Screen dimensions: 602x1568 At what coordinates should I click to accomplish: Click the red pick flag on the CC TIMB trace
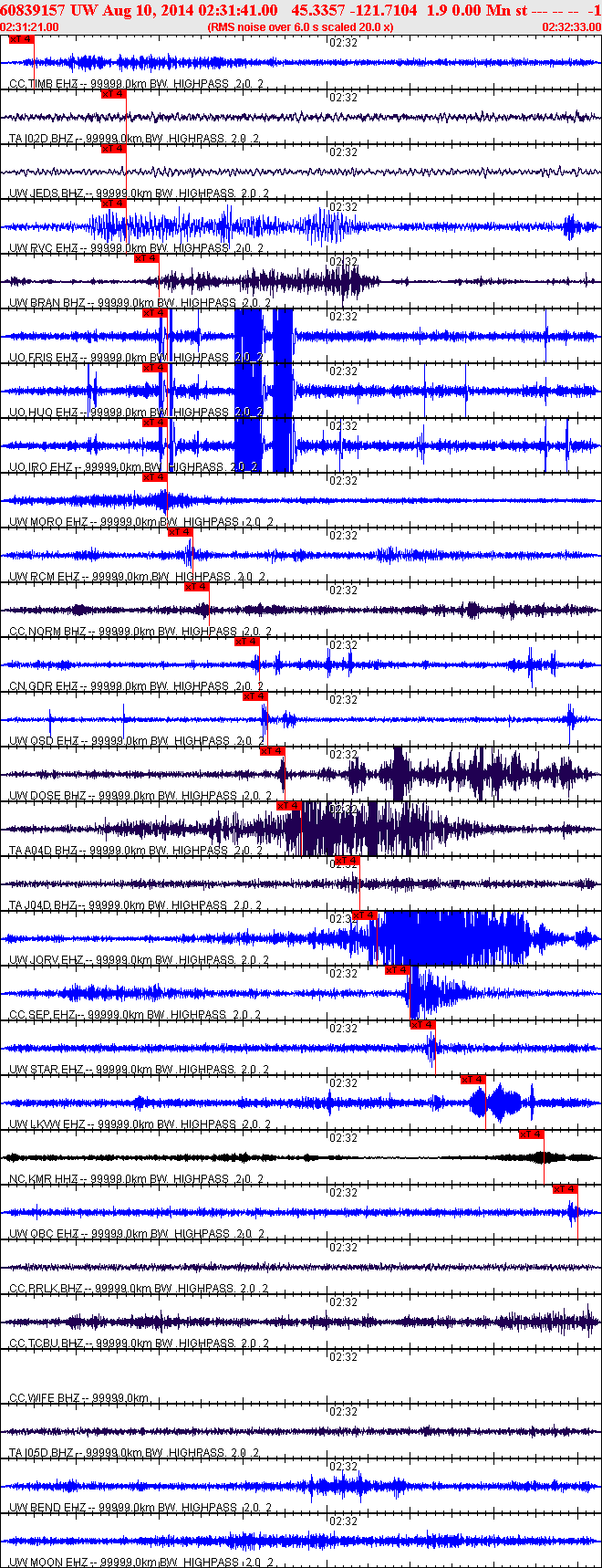click(x=21, y=39)
